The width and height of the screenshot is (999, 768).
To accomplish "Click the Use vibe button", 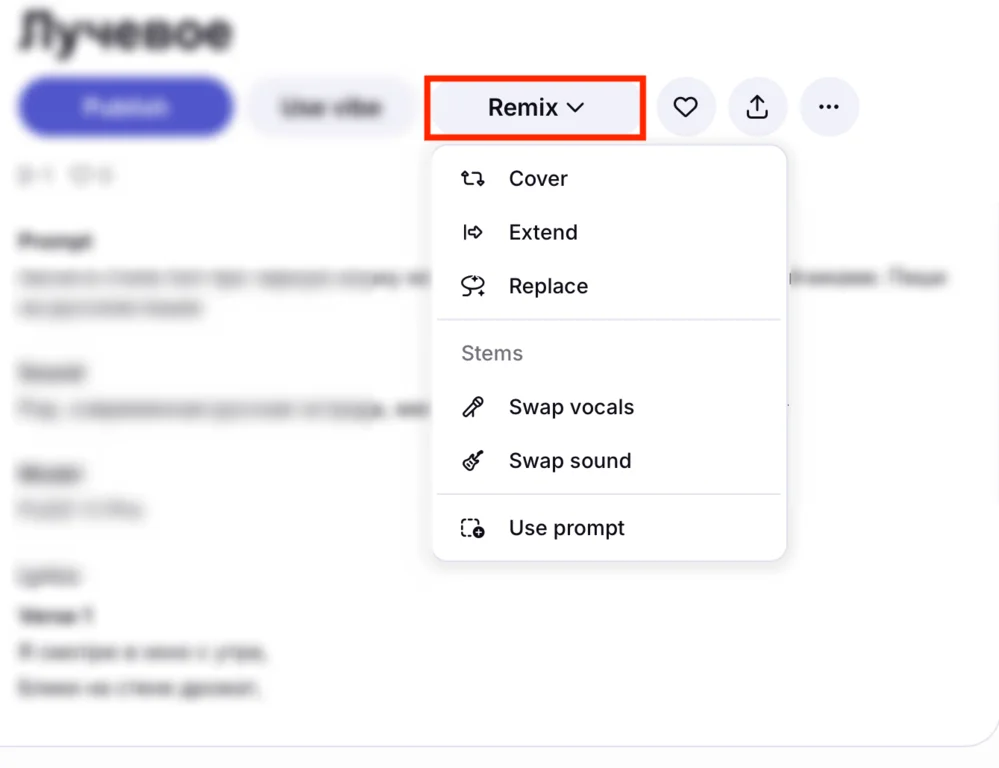I will coord(331,107).
